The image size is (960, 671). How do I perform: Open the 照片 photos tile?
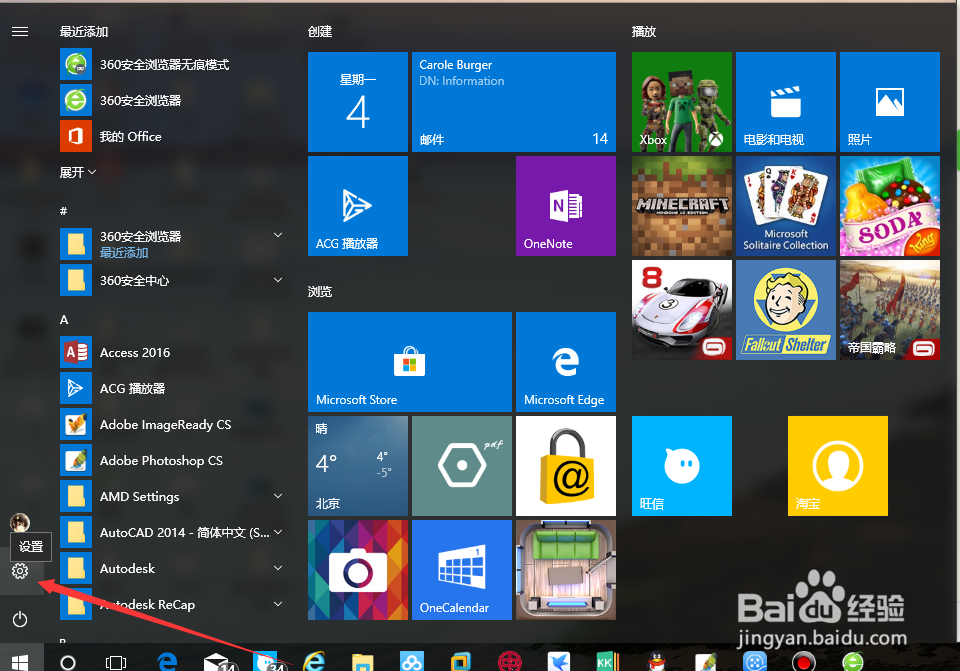[x=890, y=102]
